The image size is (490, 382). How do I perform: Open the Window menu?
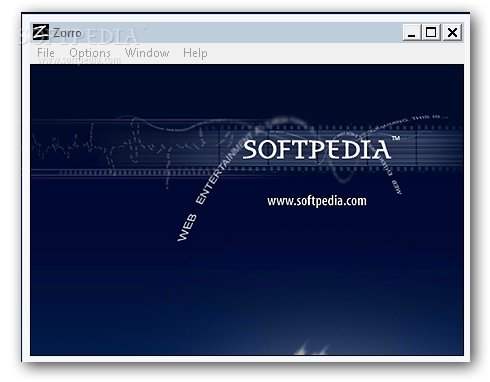[147, 53]
